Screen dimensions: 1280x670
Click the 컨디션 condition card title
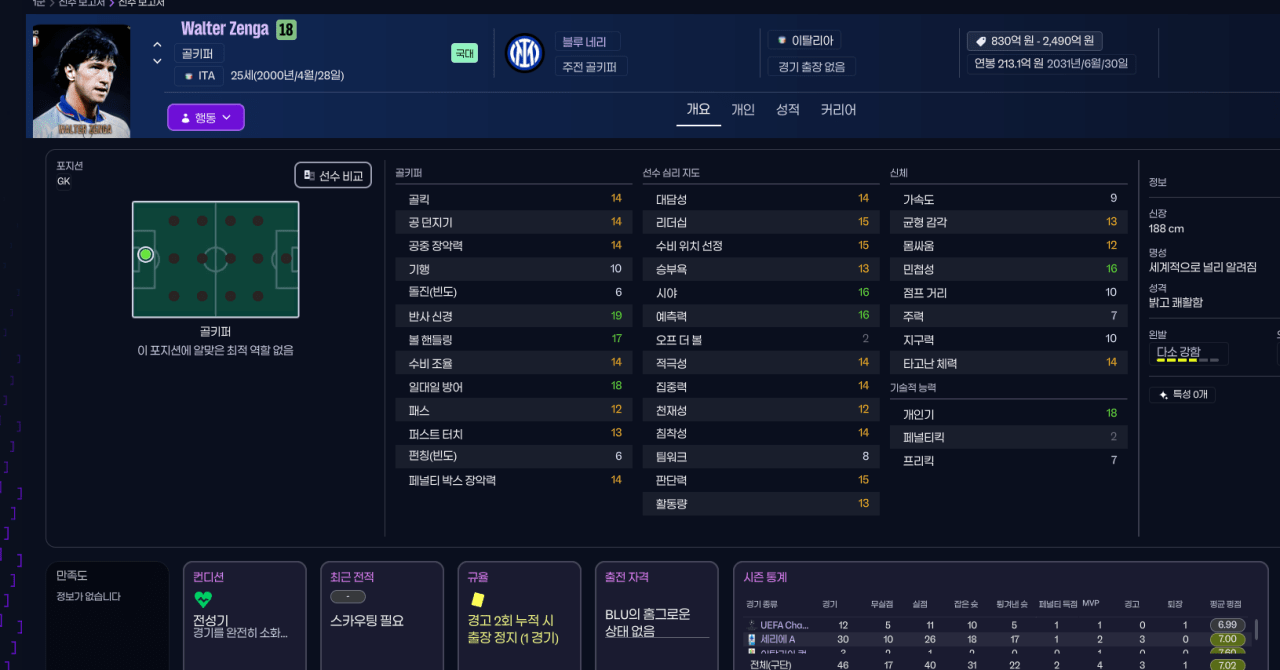point(208,577)
